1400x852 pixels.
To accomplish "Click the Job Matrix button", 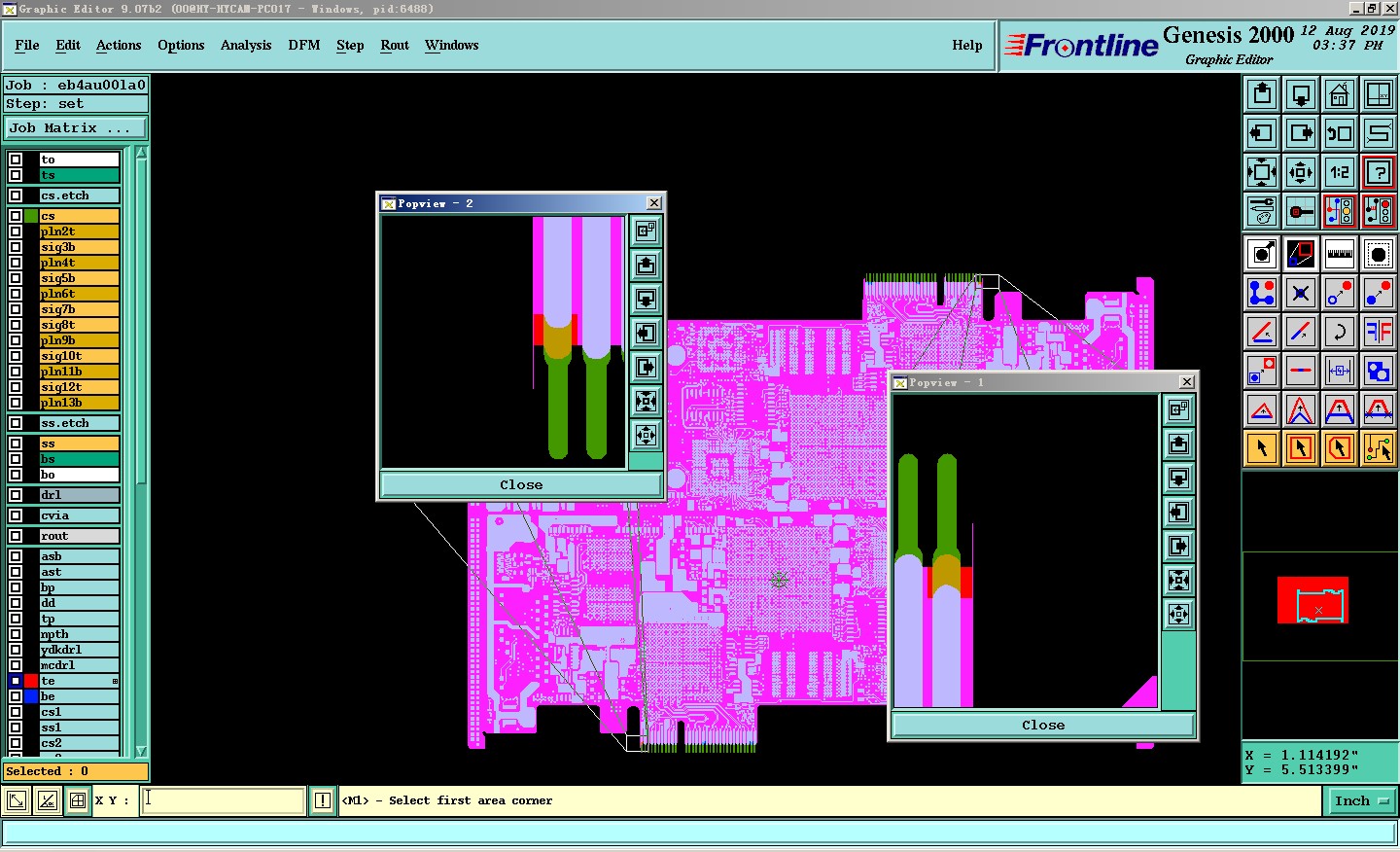I will coord(76,128).
